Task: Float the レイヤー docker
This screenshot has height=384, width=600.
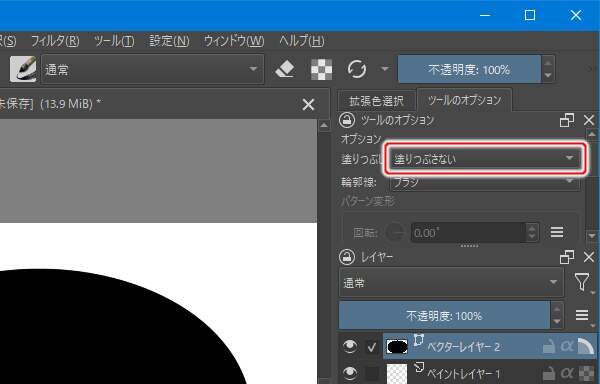Action: (567, 257)
